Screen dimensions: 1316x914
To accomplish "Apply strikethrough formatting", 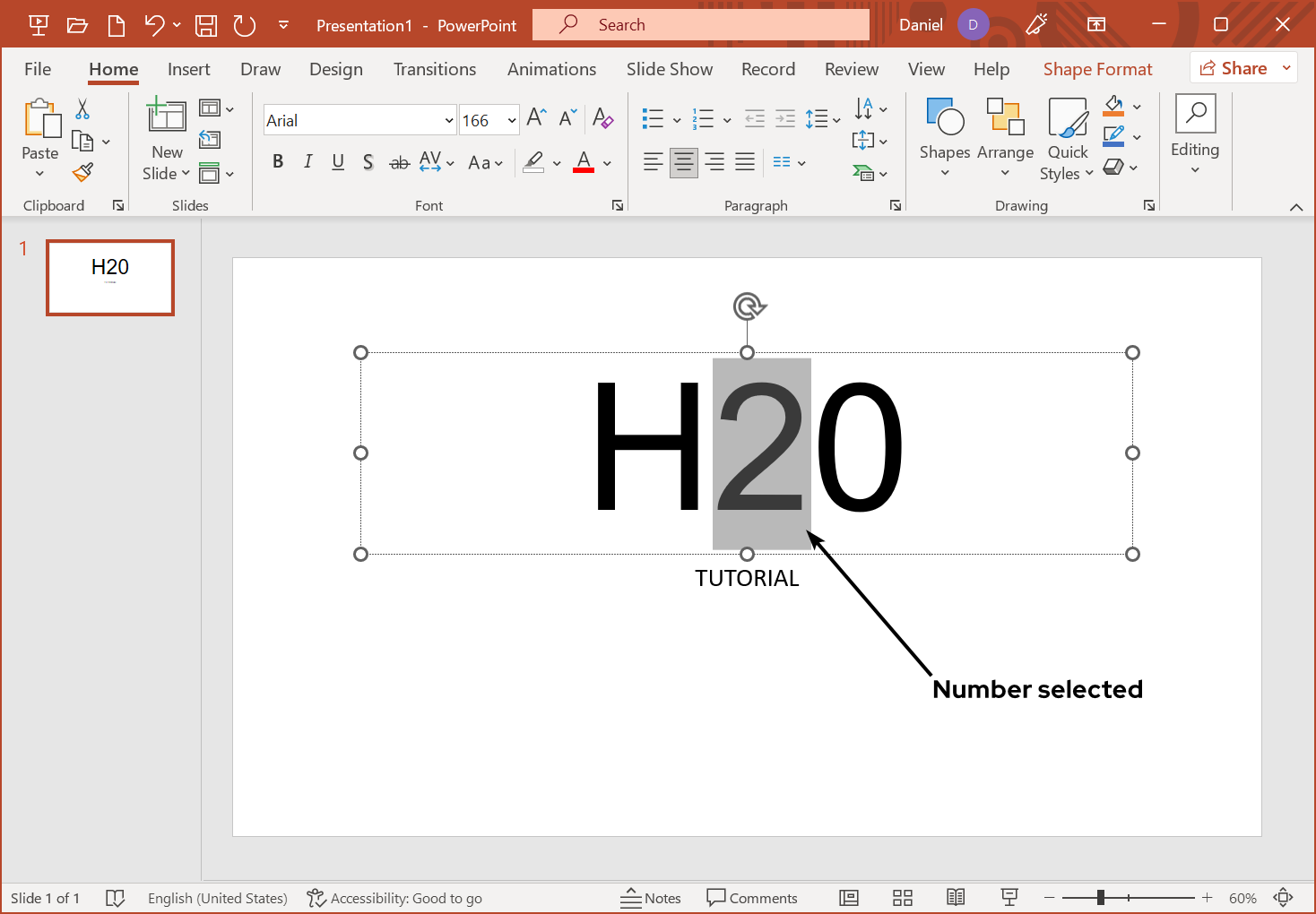I will [399, 162].
